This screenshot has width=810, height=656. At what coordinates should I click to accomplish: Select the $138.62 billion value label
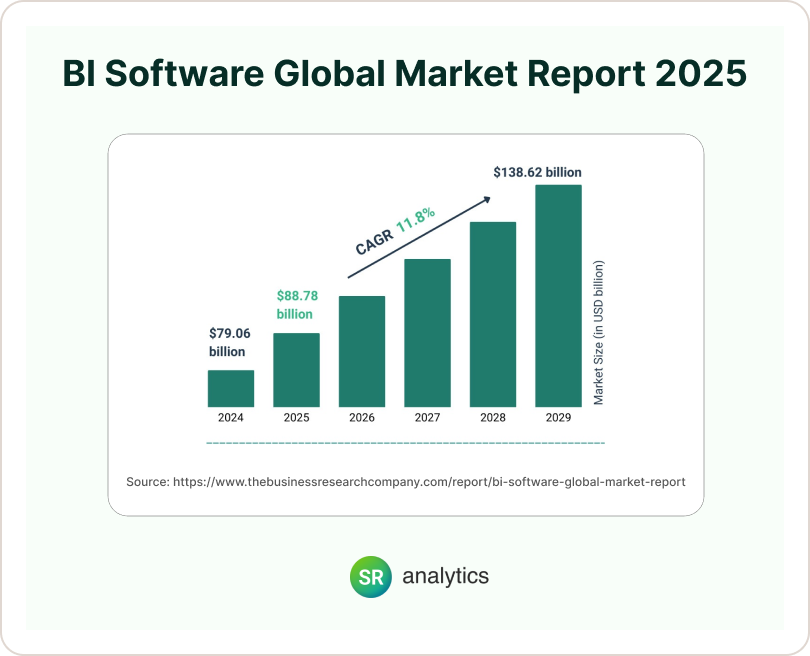(x=537, y=172)
